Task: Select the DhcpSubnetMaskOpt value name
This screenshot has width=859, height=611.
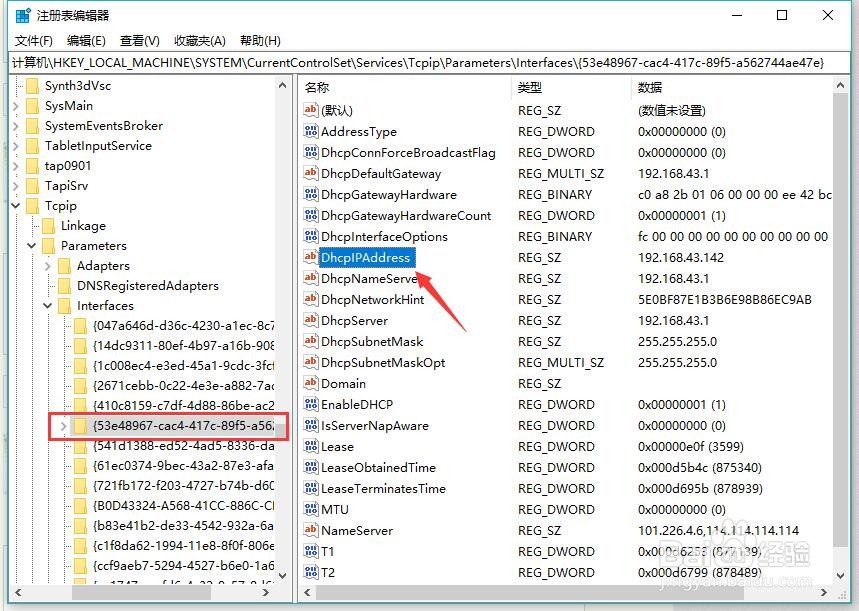Action: pyautogui.click(x=383, y=362)
